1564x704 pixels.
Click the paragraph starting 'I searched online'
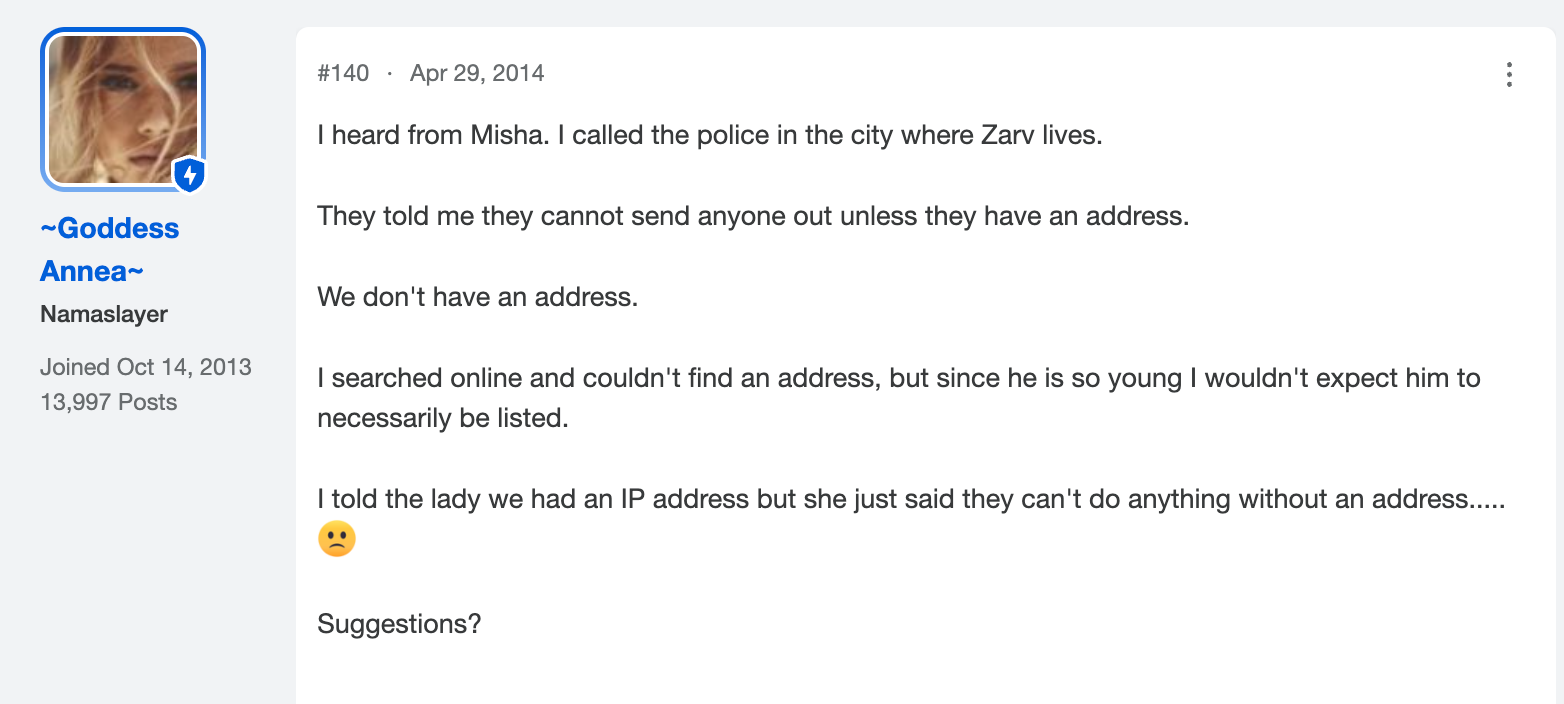point(899,398)
